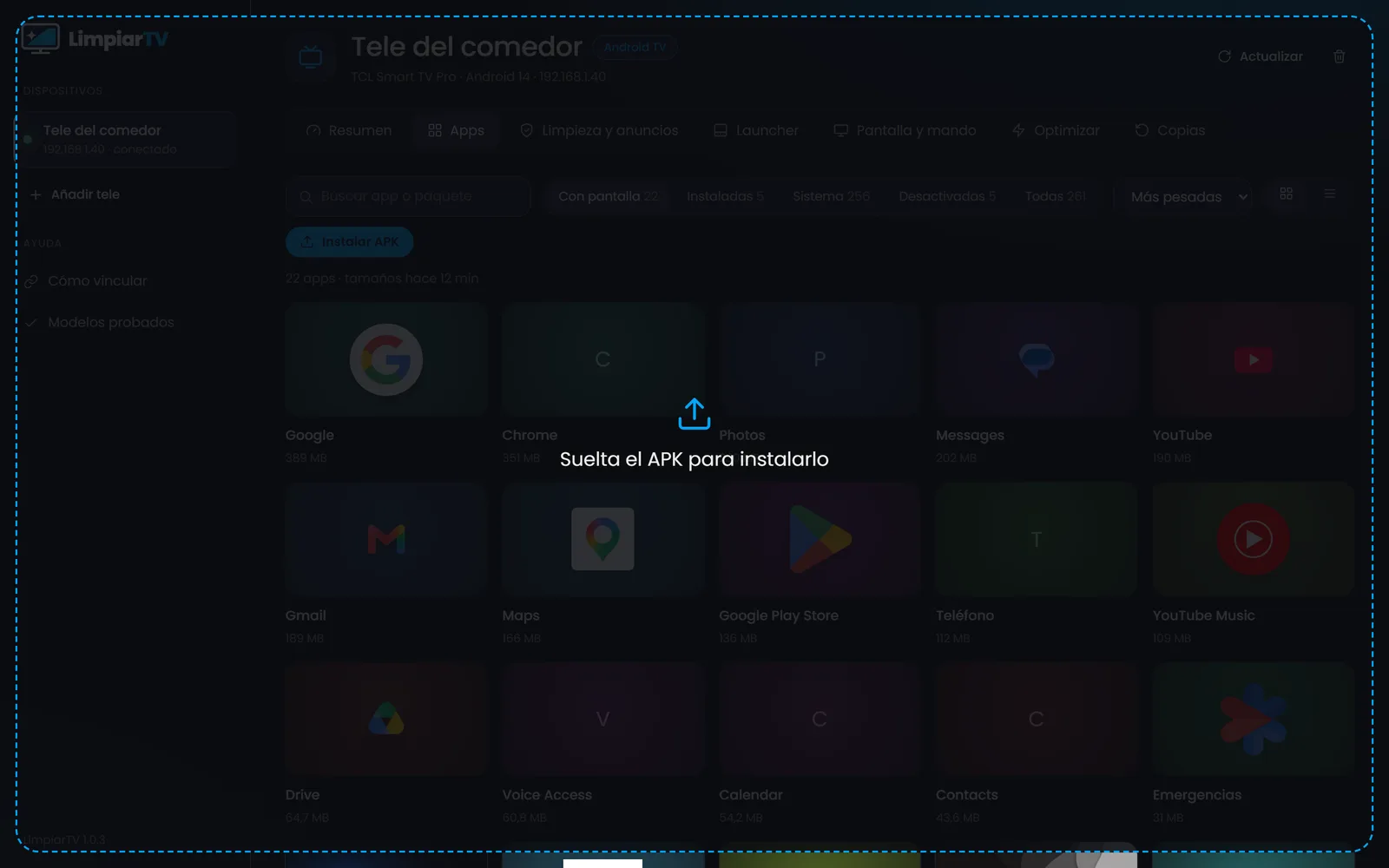Screen dimensions: 1389x868
Task: Select the Teléfono app tile
Action: click(1037, 539)
